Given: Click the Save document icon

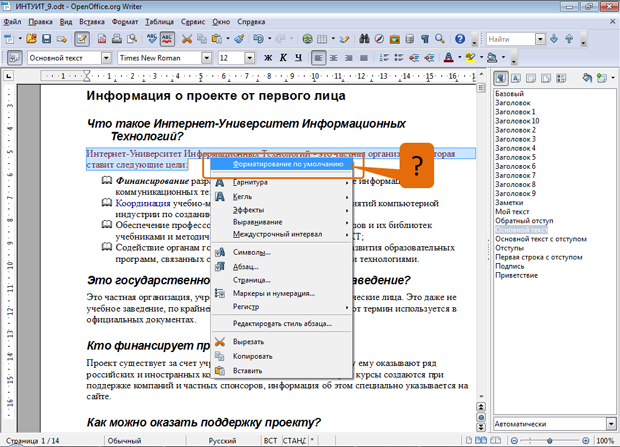Looking at the screenshot, I should pos(46,39).
